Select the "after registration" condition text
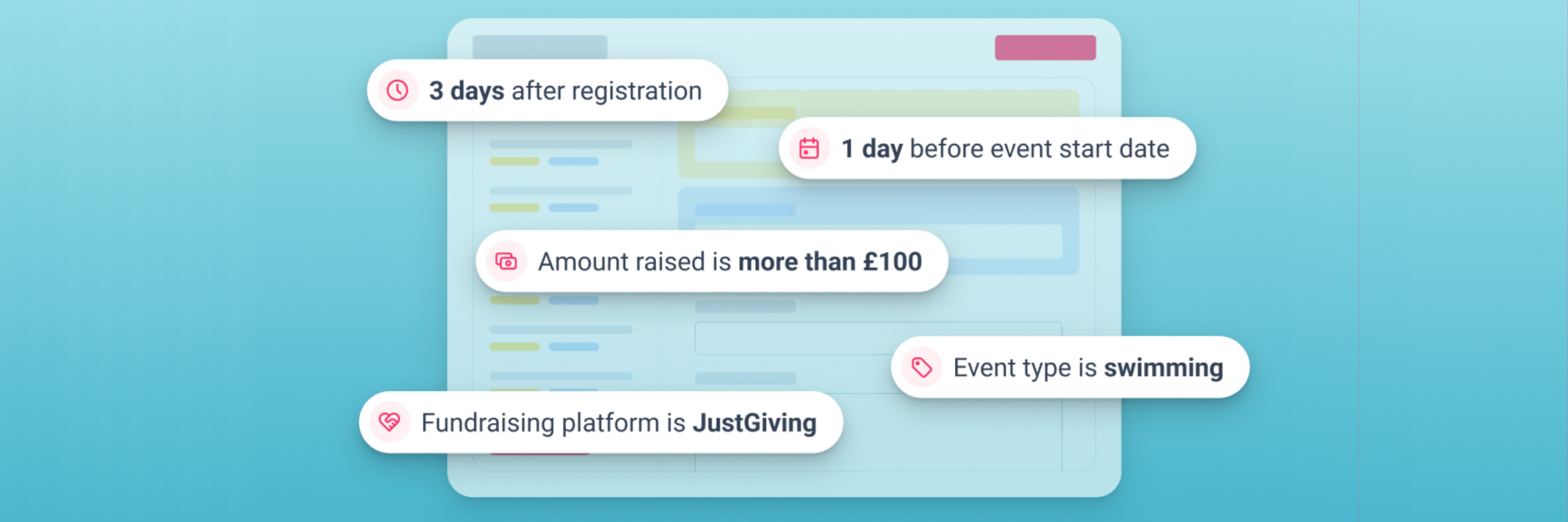 coord(606,91)
